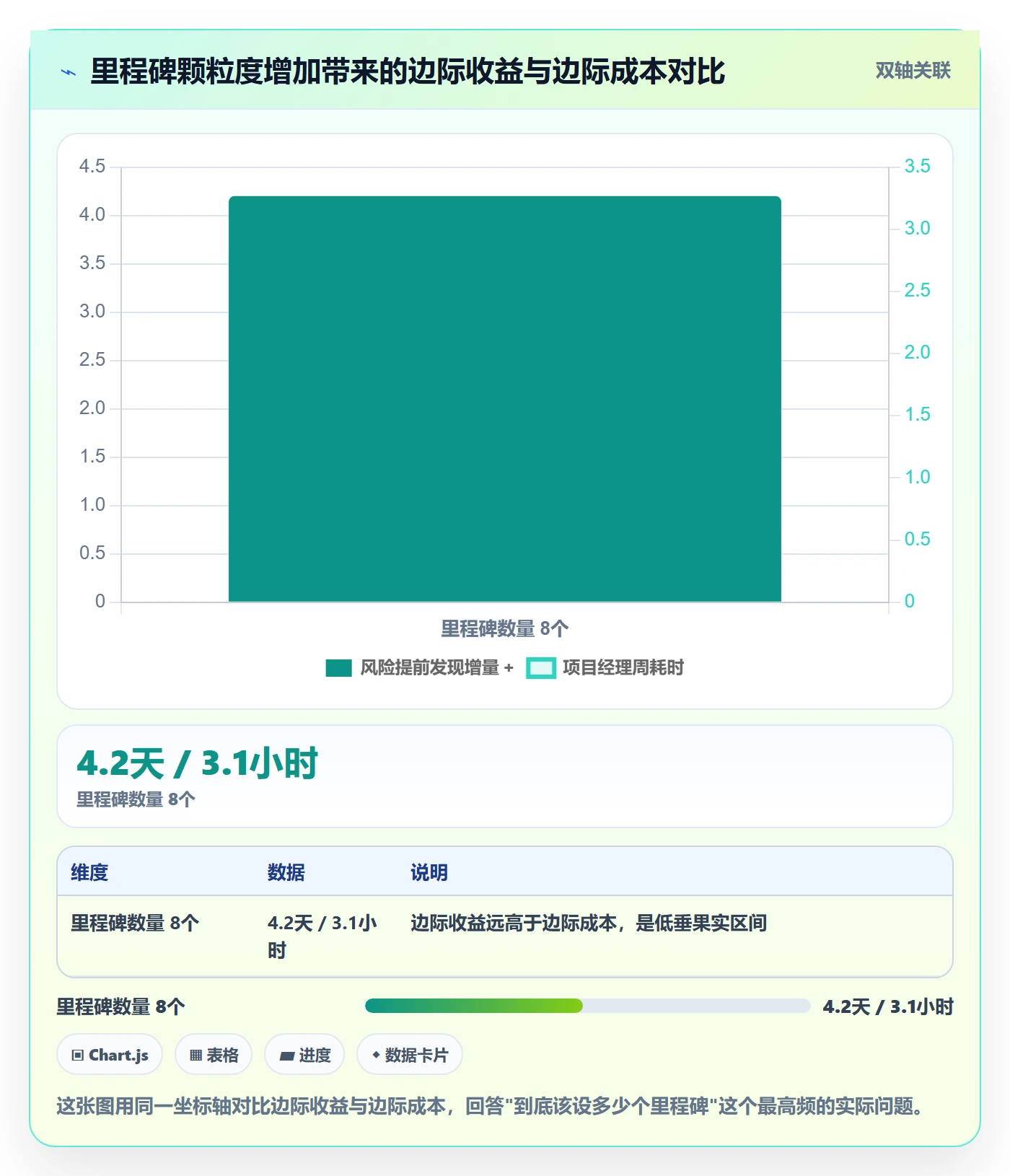The height and width of the screenshot is (1176, 1010).
Task: Toggle the 风险提前发现增量 legend swatch
Action: (x=338, y=668)
